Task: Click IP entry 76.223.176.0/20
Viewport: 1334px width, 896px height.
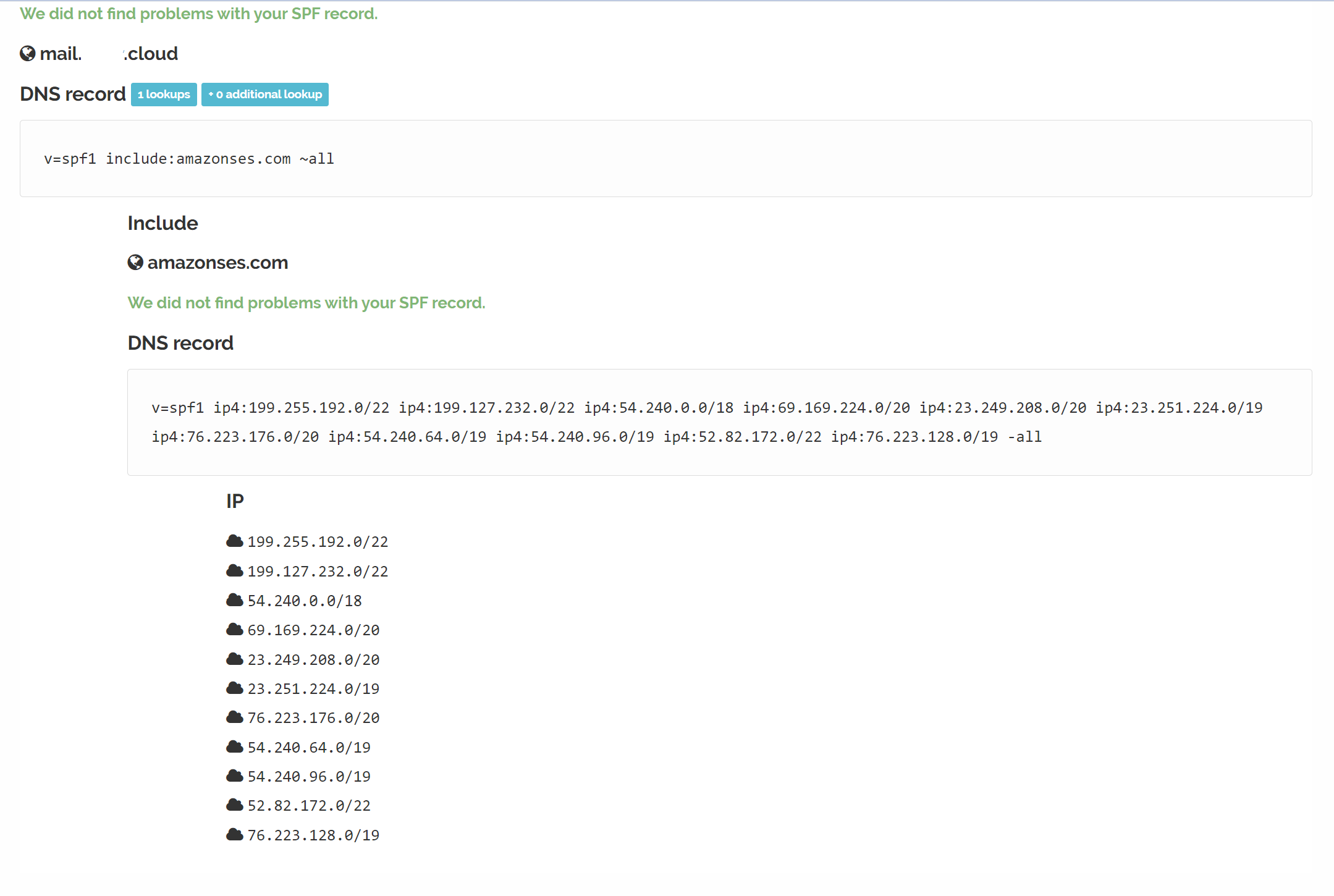Action: pyautogui.click(x=313, y=718)
